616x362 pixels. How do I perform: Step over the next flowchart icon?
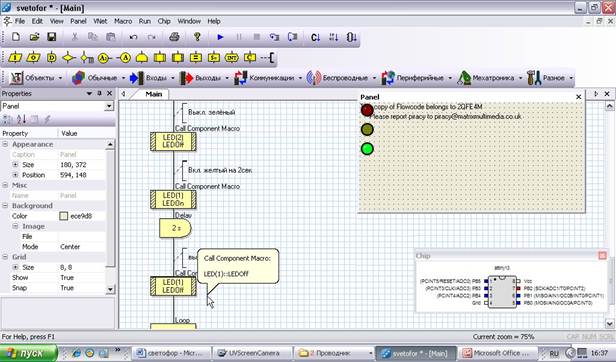(292, 37)
